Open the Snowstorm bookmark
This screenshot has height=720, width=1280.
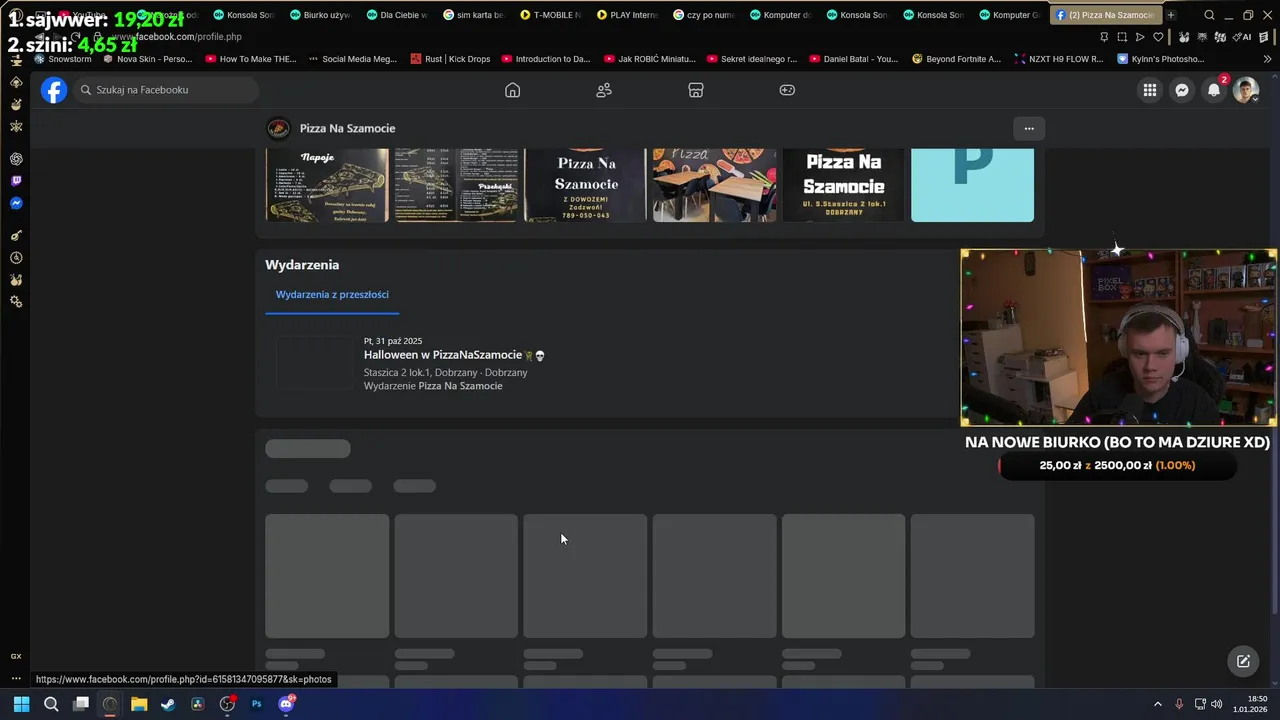tap(63, 59)
